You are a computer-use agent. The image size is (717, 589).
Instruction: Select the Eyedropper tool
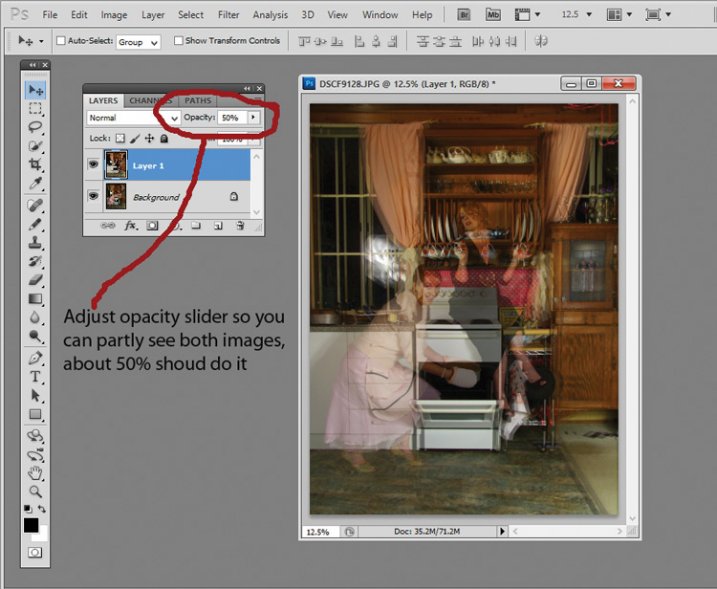click(x=35, y=183)
